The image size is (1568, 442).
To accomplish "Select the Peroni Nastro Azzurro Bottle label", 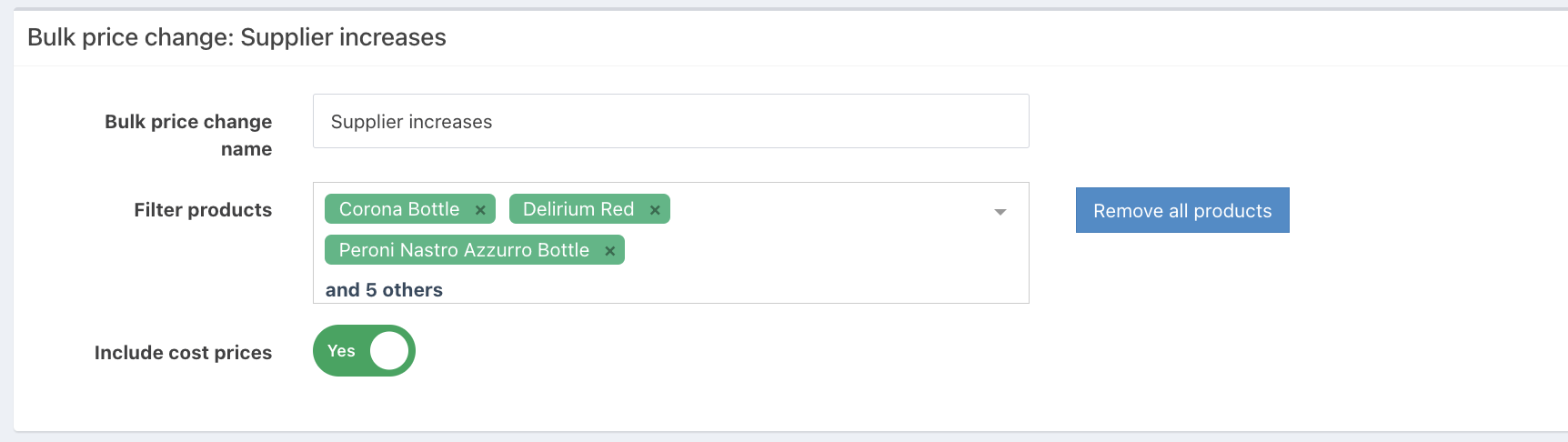I will (x=464, y=250).
